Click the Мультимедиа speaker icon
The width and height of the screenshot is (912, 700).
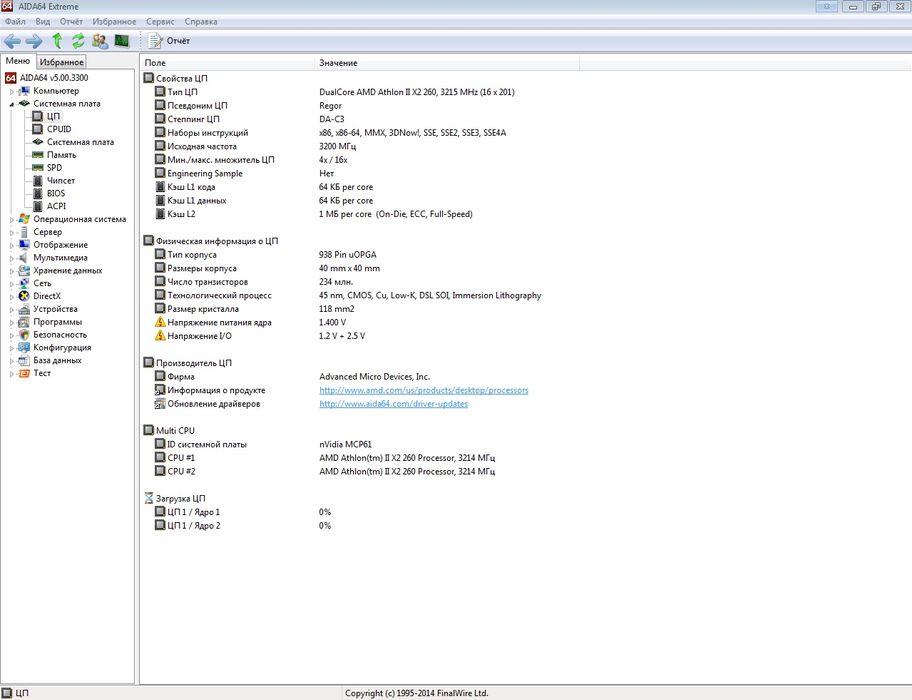pyautogui.click(x=24, y=258)
